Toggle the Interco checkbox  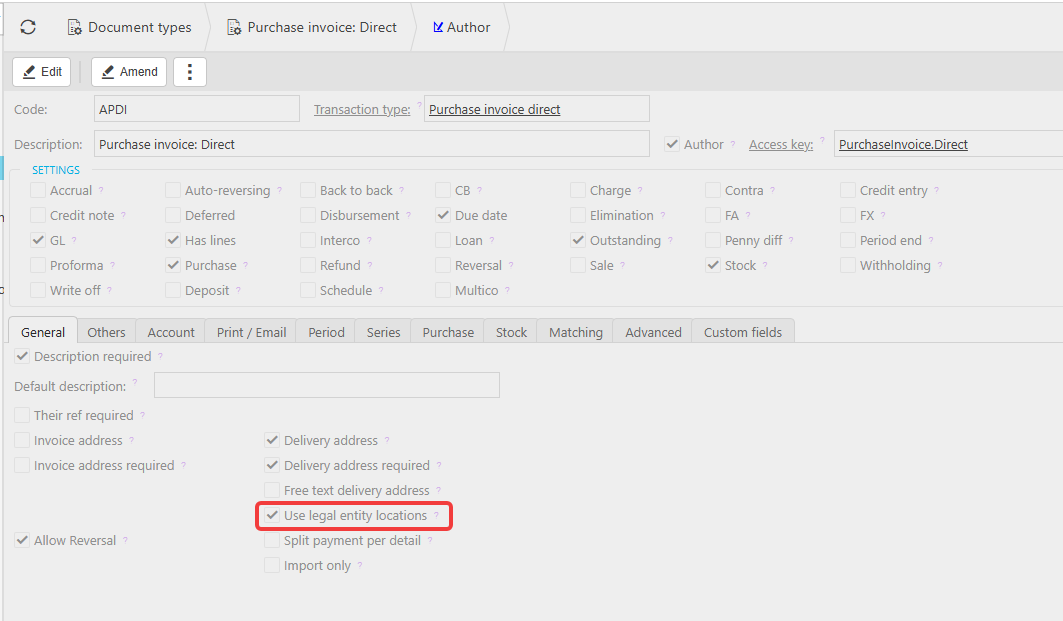point(308,241)
